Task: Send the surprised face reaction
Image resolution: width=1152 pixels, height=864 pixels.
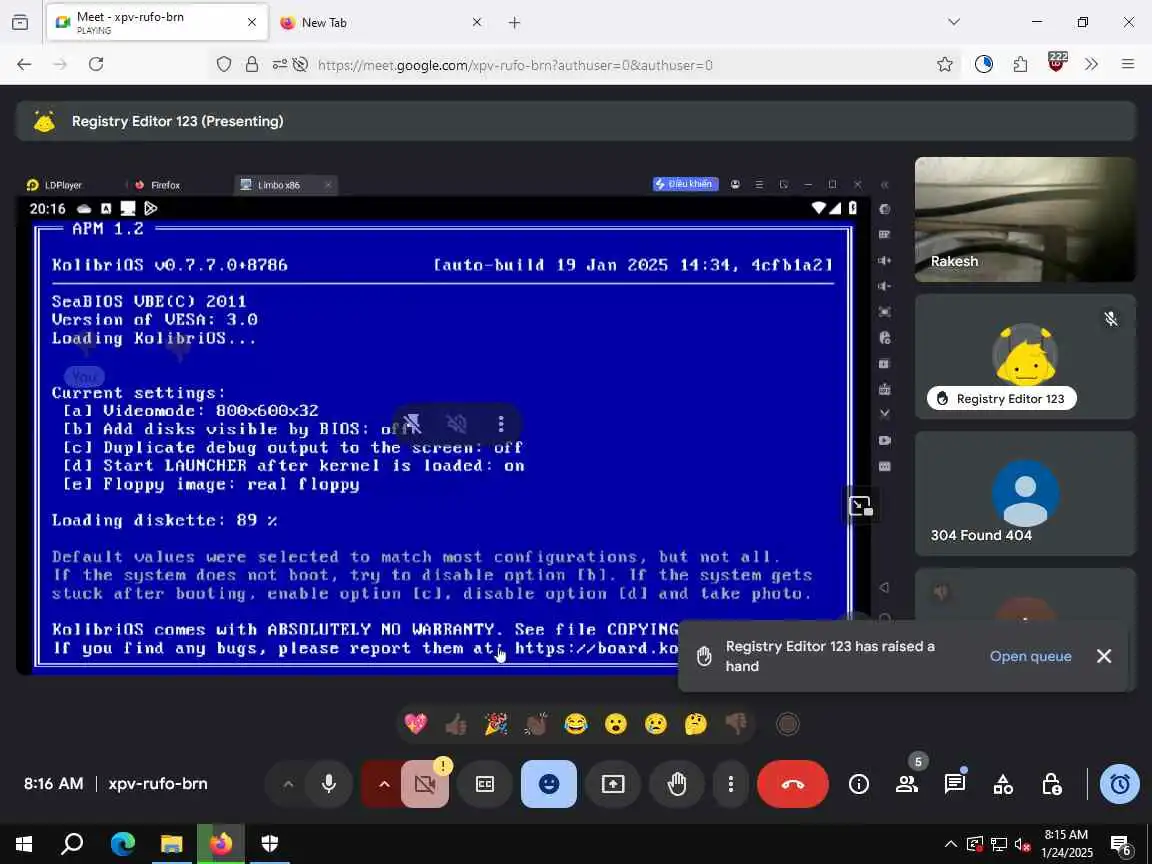Action: click(x=616, y=724)
